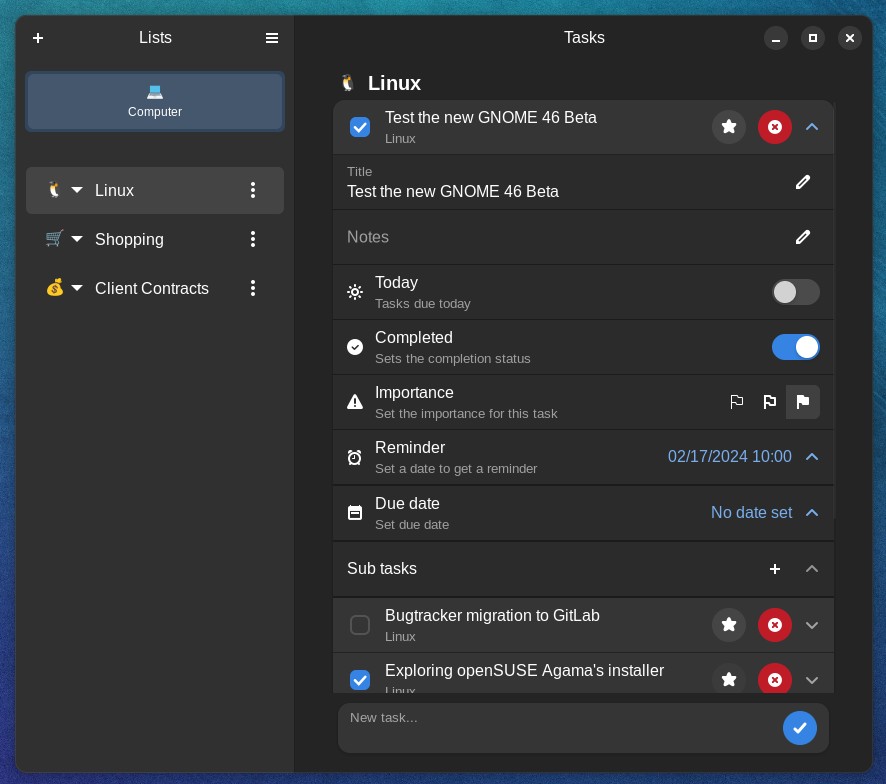Edit the Notes with the pencil icon
The width and height of the screenshot is (886, 784).
coord(803,237)
